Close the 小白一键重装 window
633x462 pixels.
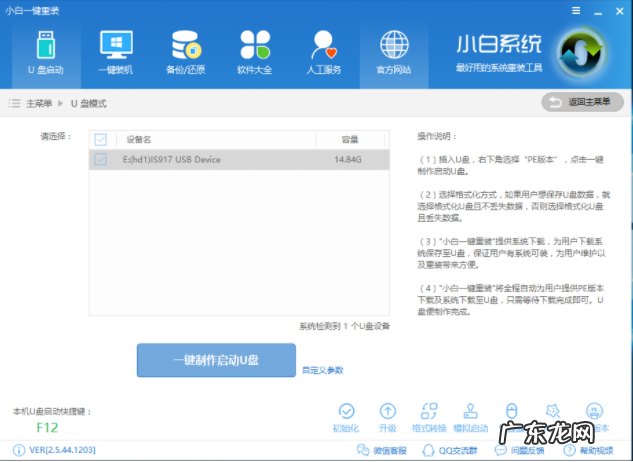pos(620,11)
